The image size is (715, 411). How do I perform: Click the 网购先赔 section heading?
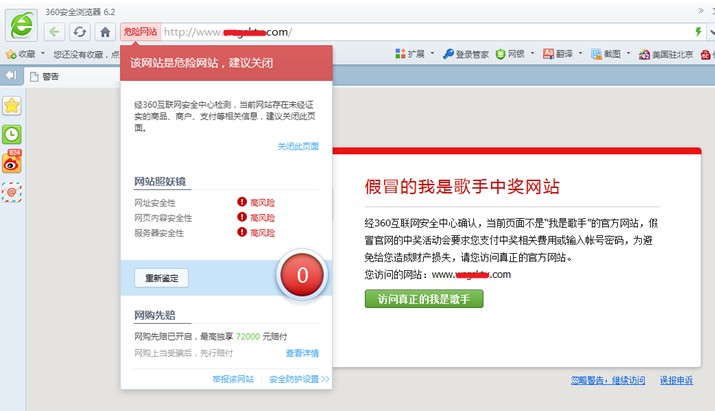155,315
